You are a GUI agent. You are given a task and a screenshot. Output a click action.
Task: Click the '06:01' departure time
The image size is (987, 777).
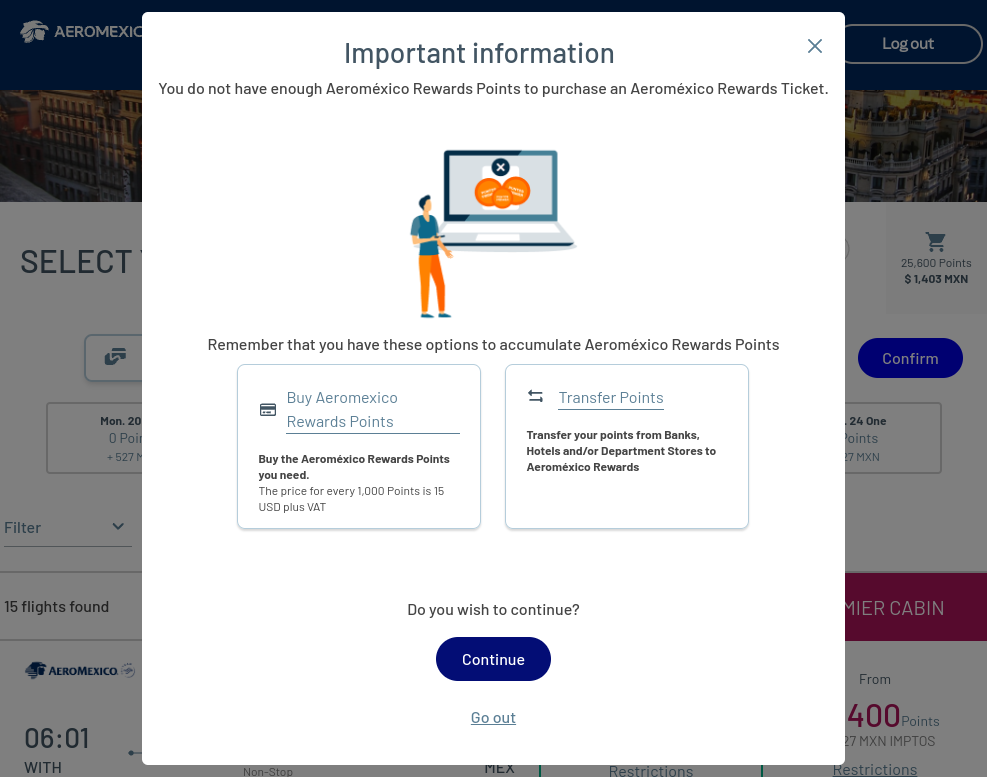57,739
